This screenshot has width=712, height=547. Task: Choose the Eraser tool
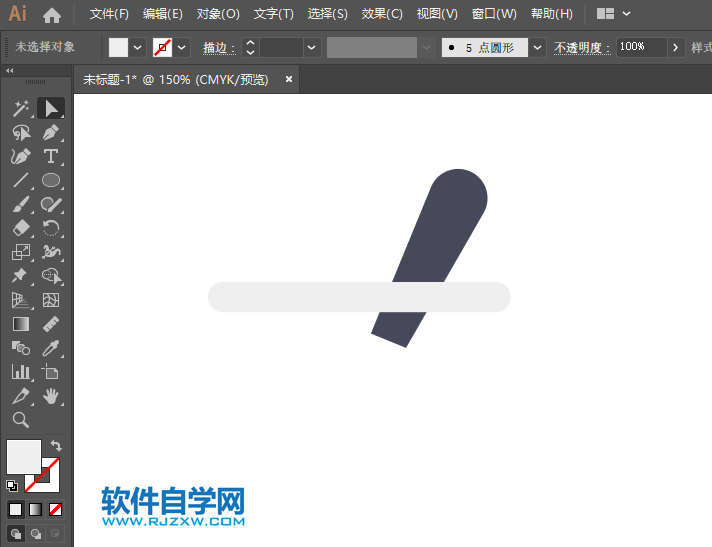click(21, 228)
